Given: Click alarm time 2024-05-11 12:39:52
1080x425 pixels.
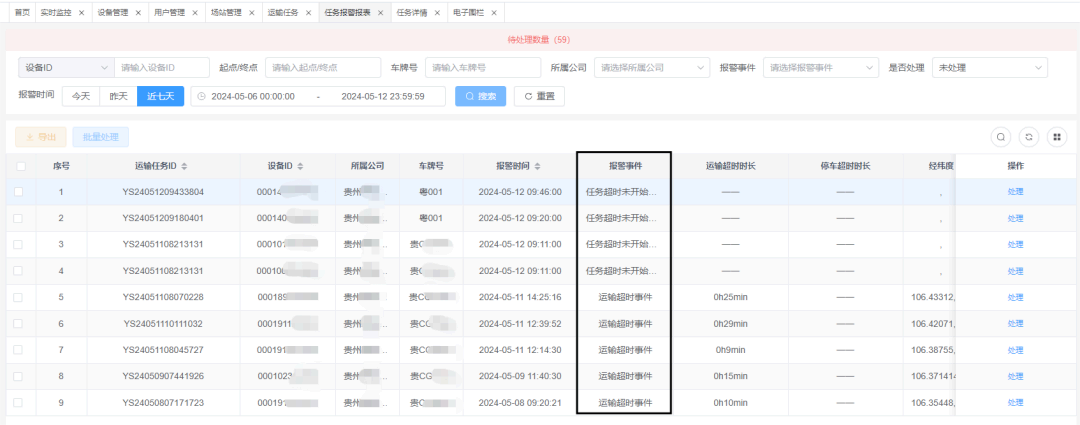Looking at the screenshot, I should coord(520,324).
